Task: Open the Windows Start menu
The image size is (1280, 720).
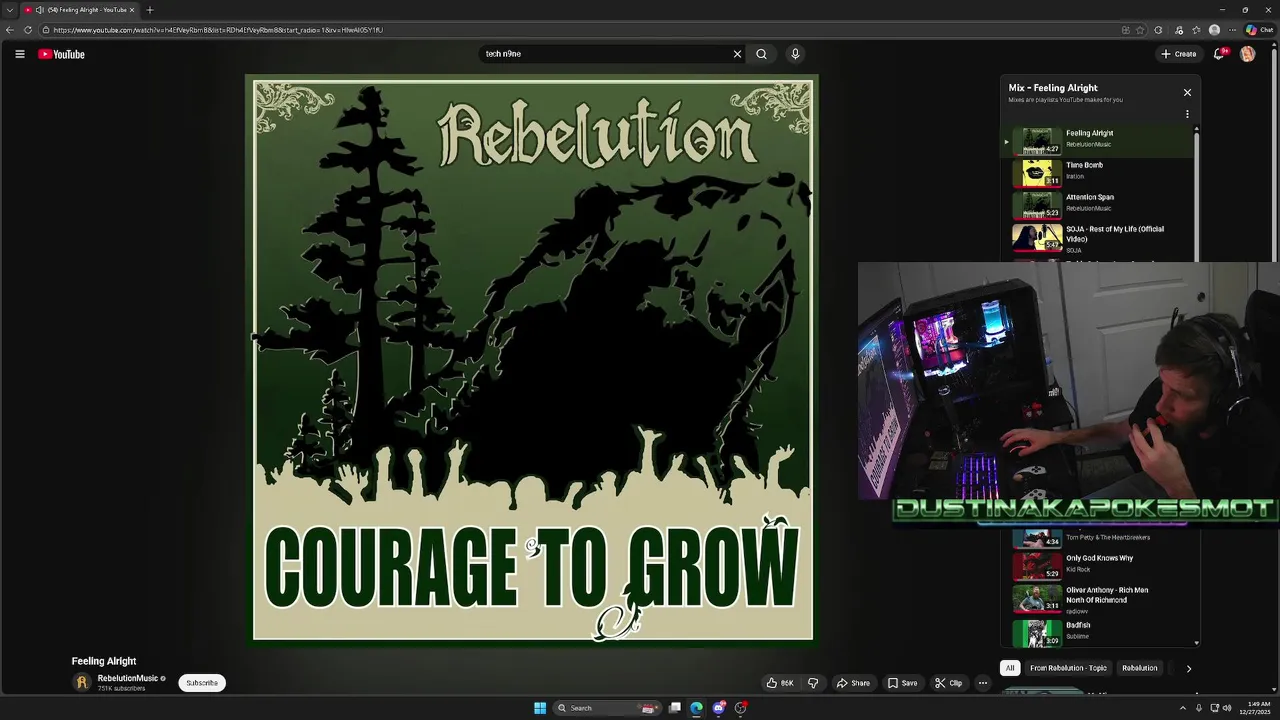Action: point(540,708)
